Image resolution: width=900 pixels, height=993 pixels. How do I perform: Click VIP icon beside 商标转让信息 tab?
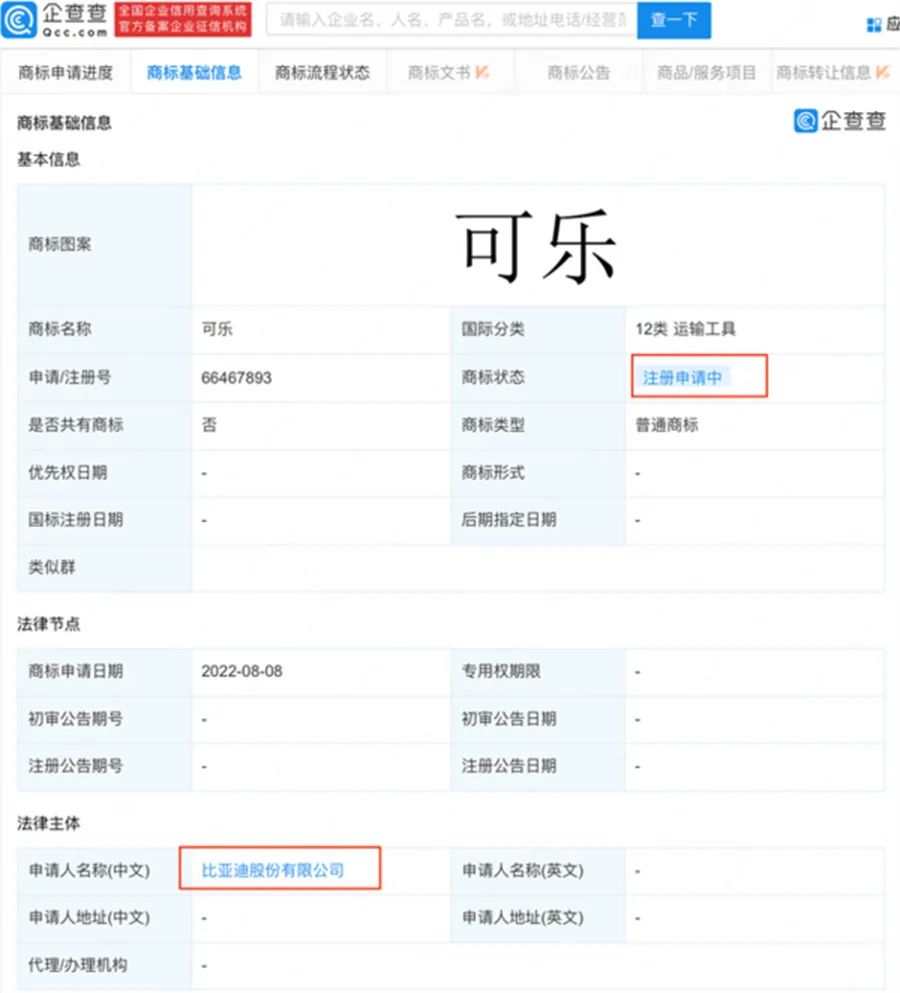pos(882,72)
